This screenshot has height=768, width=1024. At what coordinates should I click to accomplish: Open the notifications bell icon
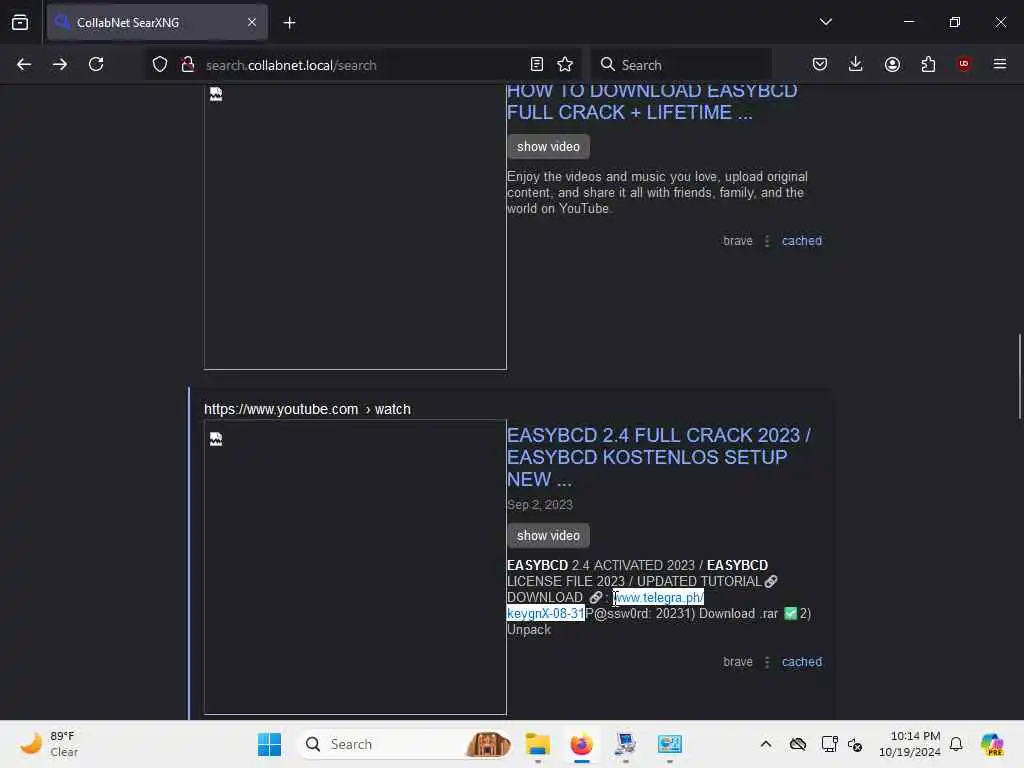(x=956, y=744)
